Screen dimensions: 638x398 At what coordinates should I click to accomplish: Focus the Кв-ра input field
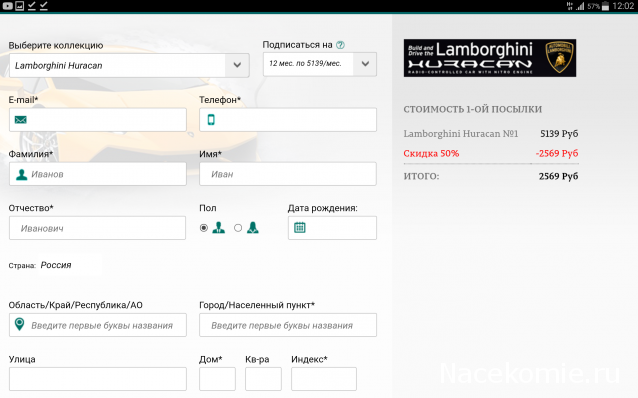263,379
